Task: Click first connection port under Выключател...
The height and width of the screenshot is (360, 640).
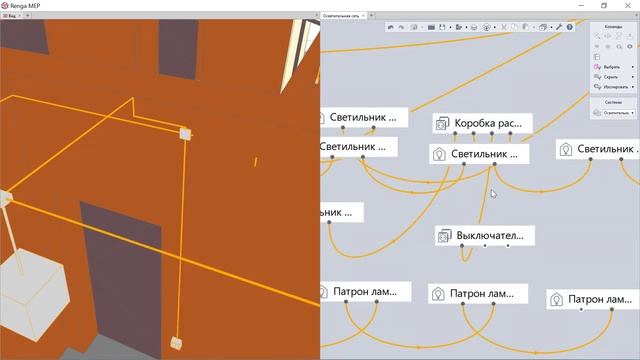Action: pyautogui.click(x=462, y=246)
